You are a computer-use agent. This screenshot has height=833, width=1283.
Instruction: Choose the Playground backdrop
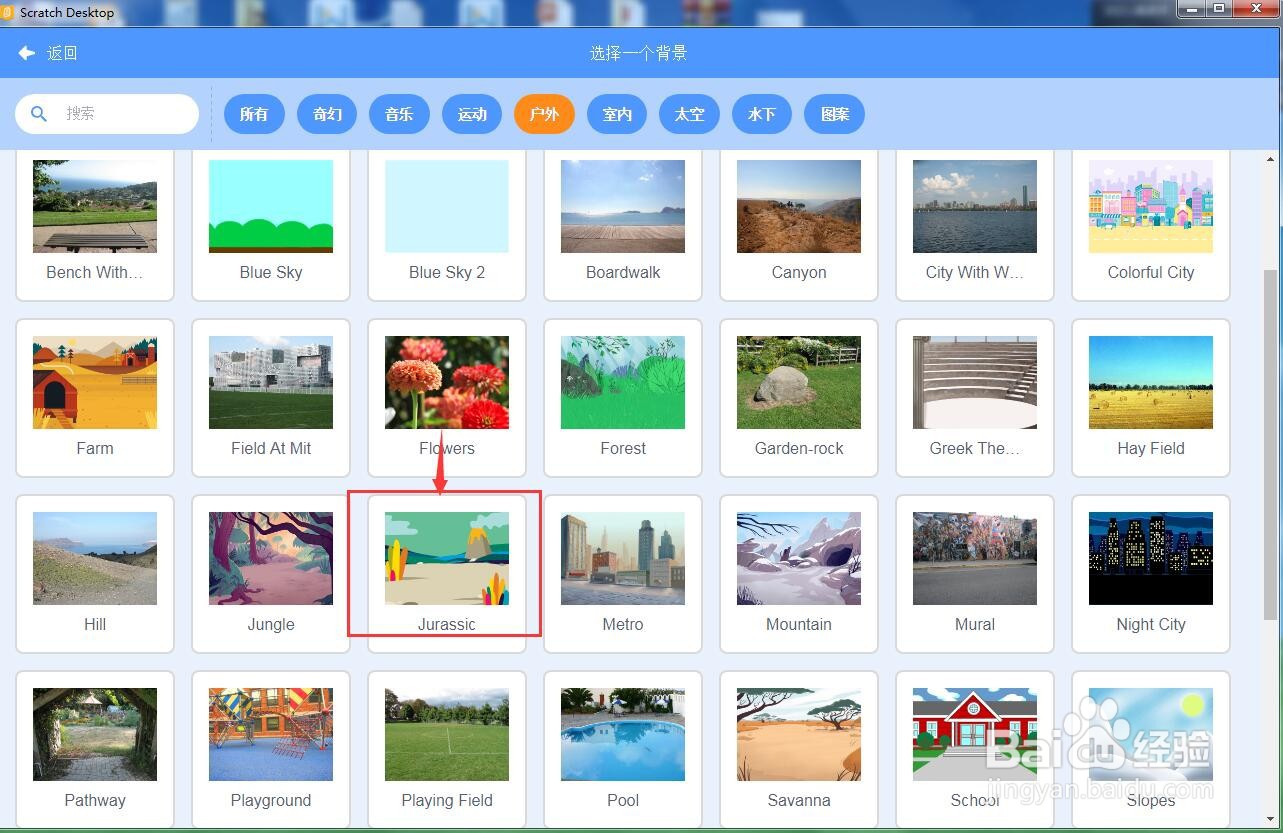pos(271,749)
